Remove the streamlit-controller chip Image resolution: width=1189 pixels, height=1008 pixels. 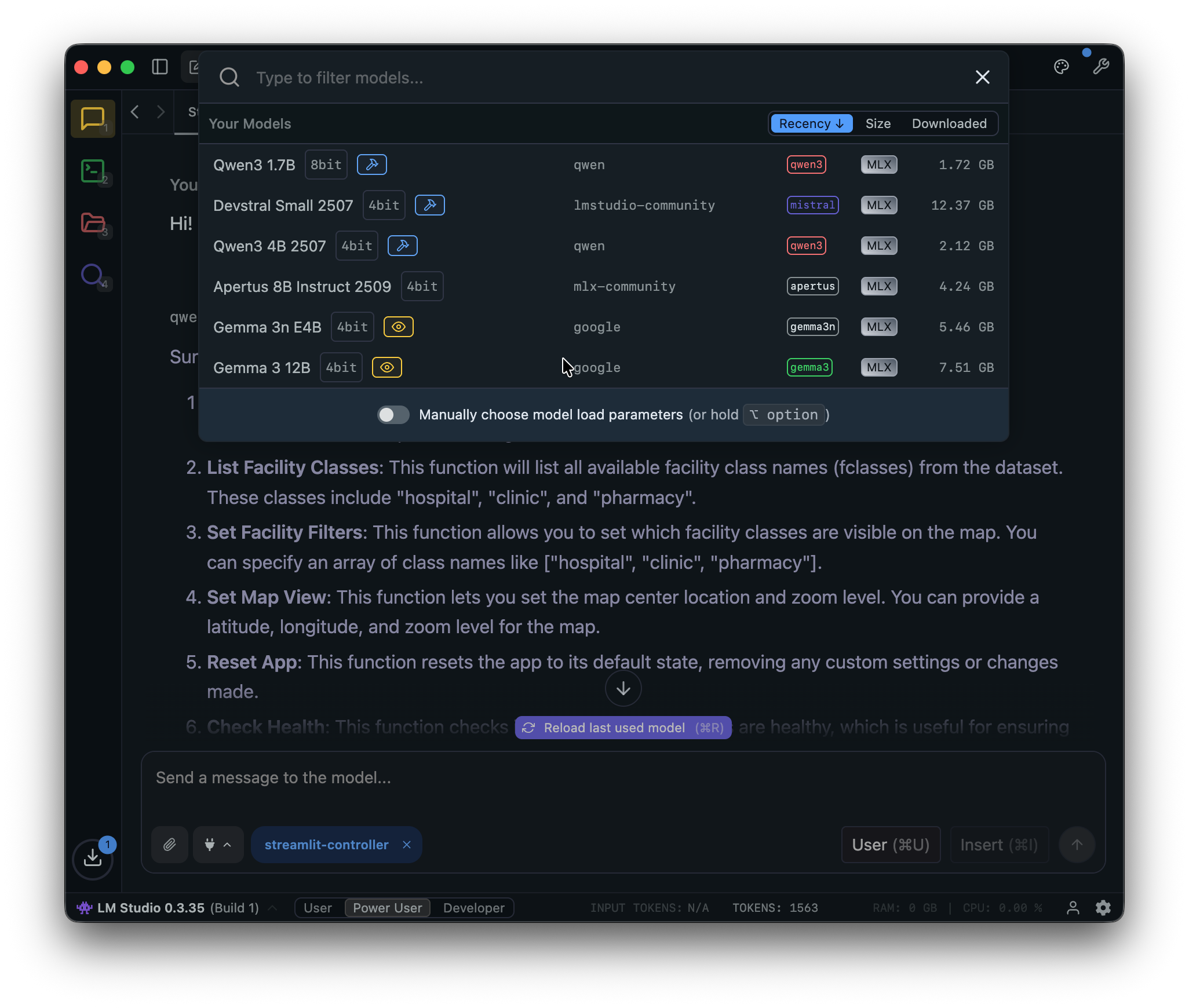(x=407, y=845)
